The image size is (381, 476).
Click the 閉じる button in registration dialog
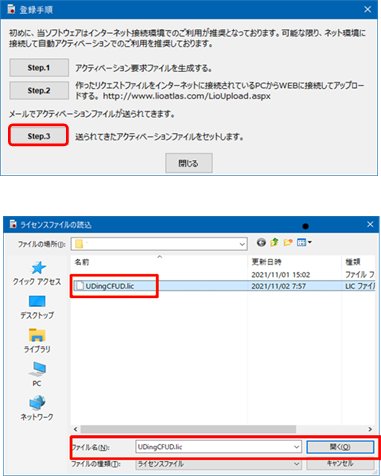tap(189, 163)
